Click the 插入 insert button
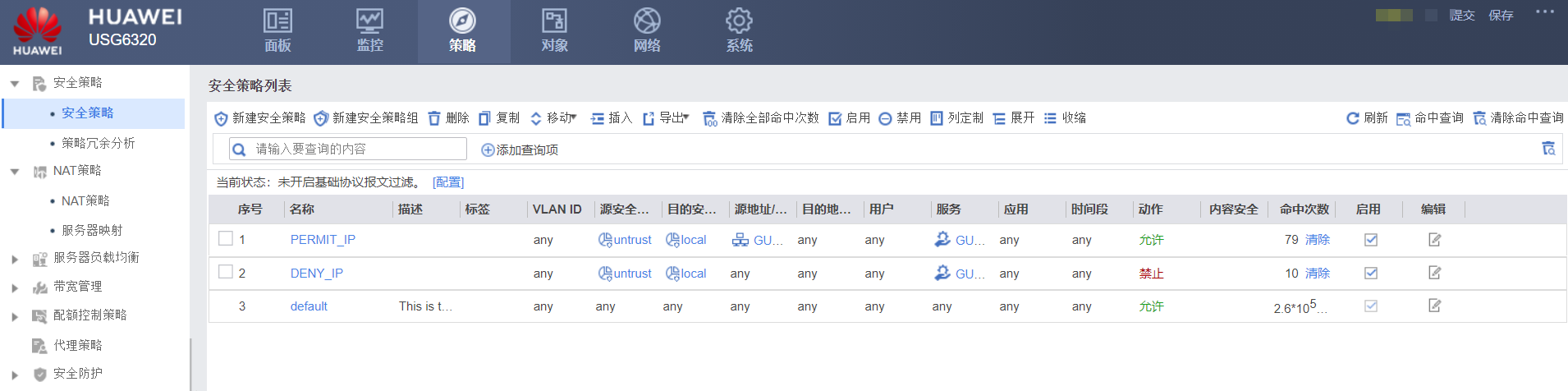Screen dimensions: 1568x391 pyautogui.click(x=612, y=118)
